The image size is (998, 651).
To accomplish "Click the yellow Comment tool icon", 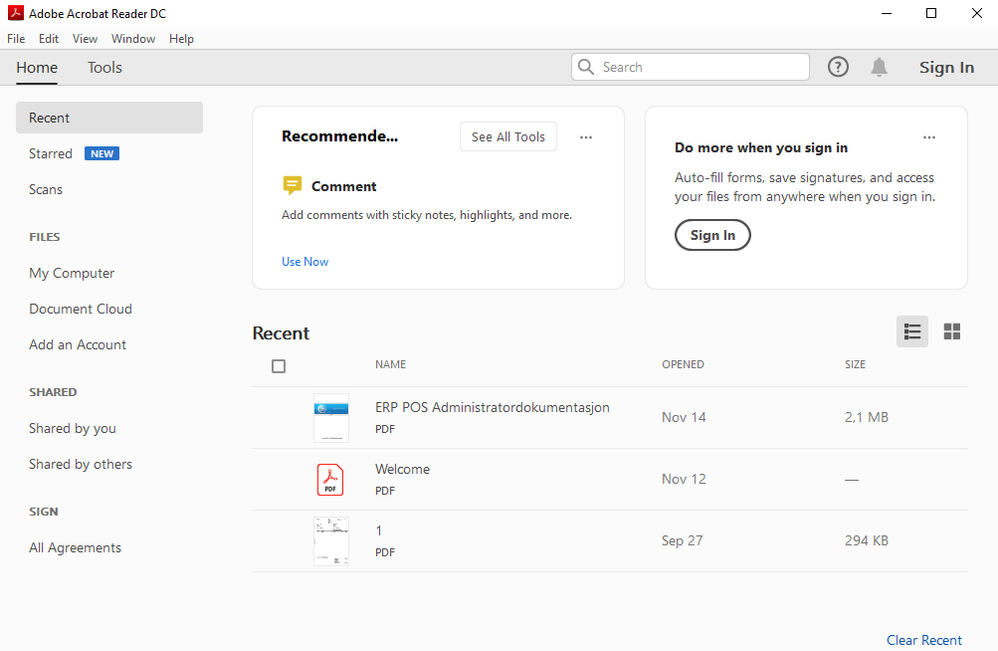I will (x=292, y=186).
